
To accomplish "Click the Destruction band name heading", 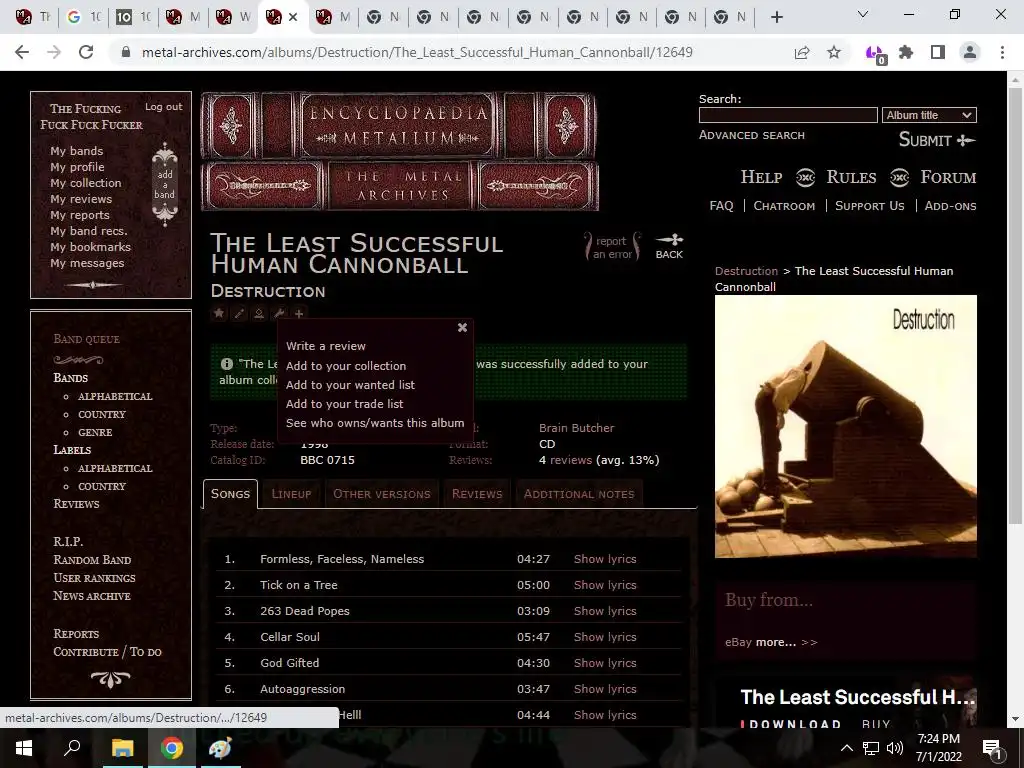I will (268, 291).
